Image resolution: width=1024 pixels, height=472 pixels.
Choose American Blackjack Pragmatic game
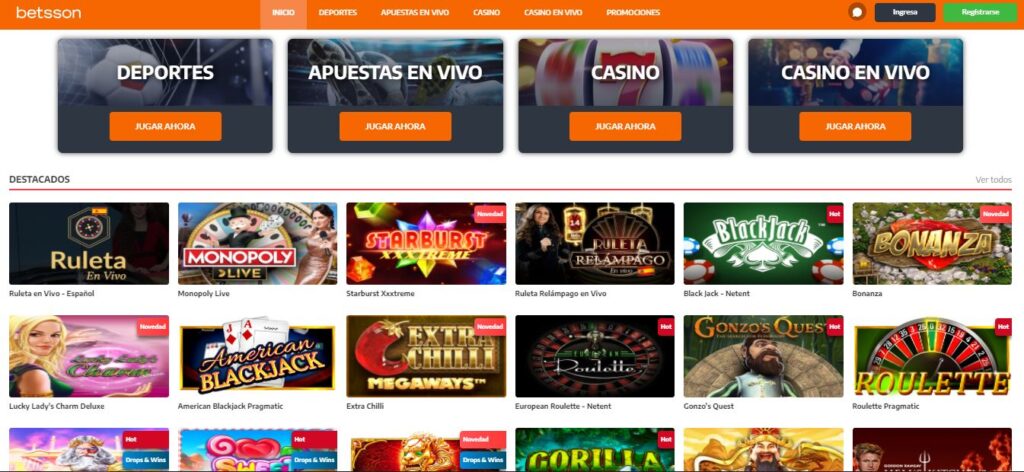257,356
